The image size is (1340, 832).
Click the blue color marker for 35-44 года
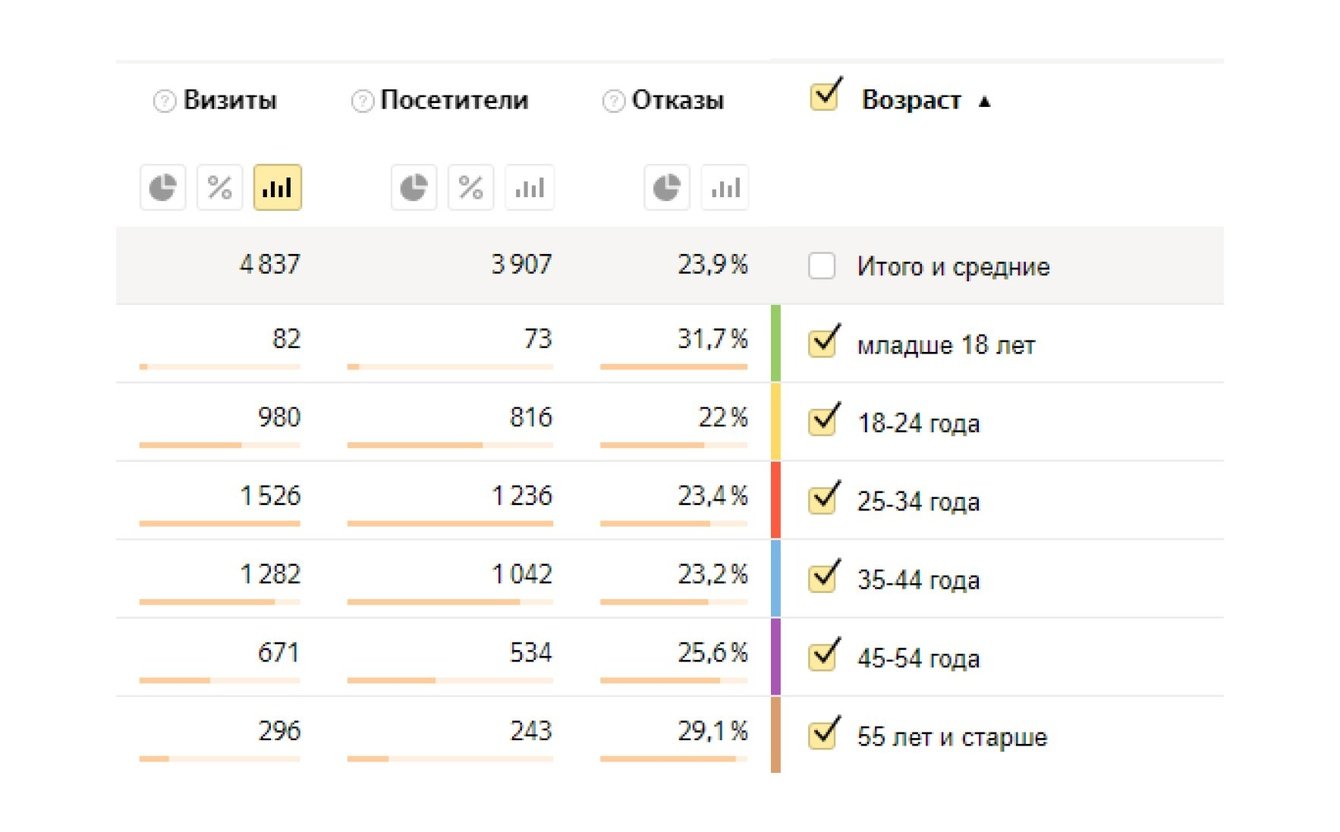click(x=776, y=578)
